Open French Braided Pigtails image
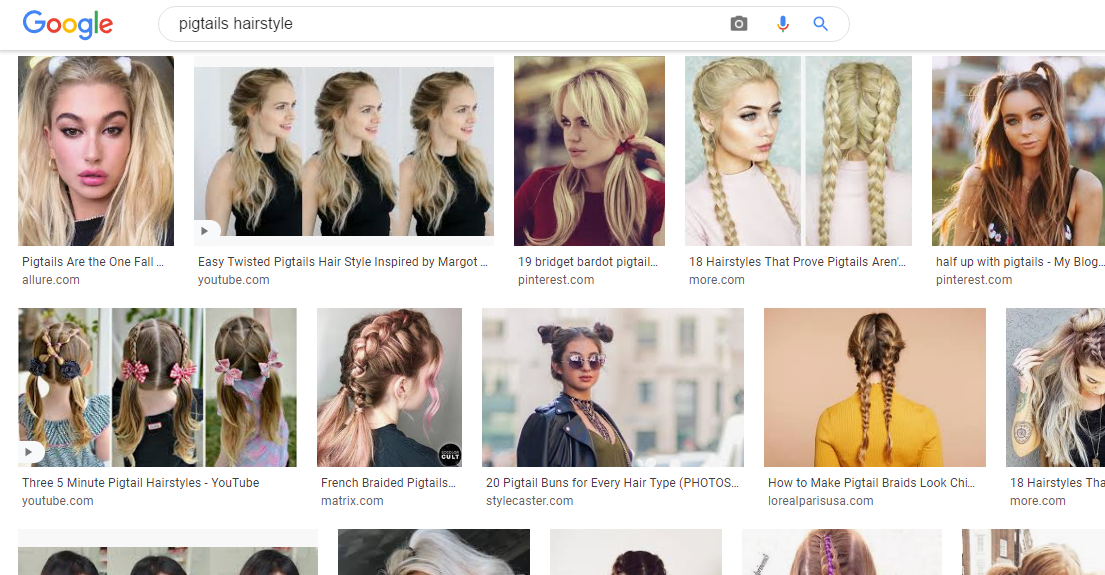Image resolution: width=1105 pixels, height=575 pixels. point(390,388)
